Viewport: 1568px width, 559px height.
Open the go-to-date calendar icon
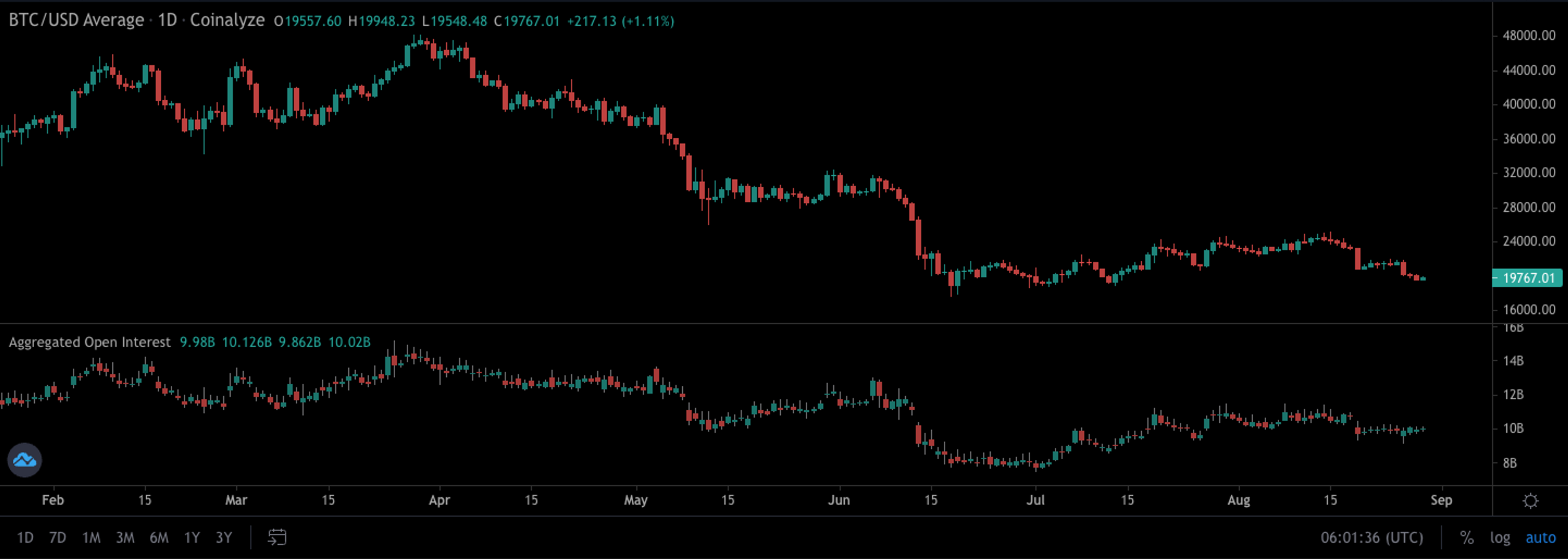pyautogui.click(x=277, y=537)
